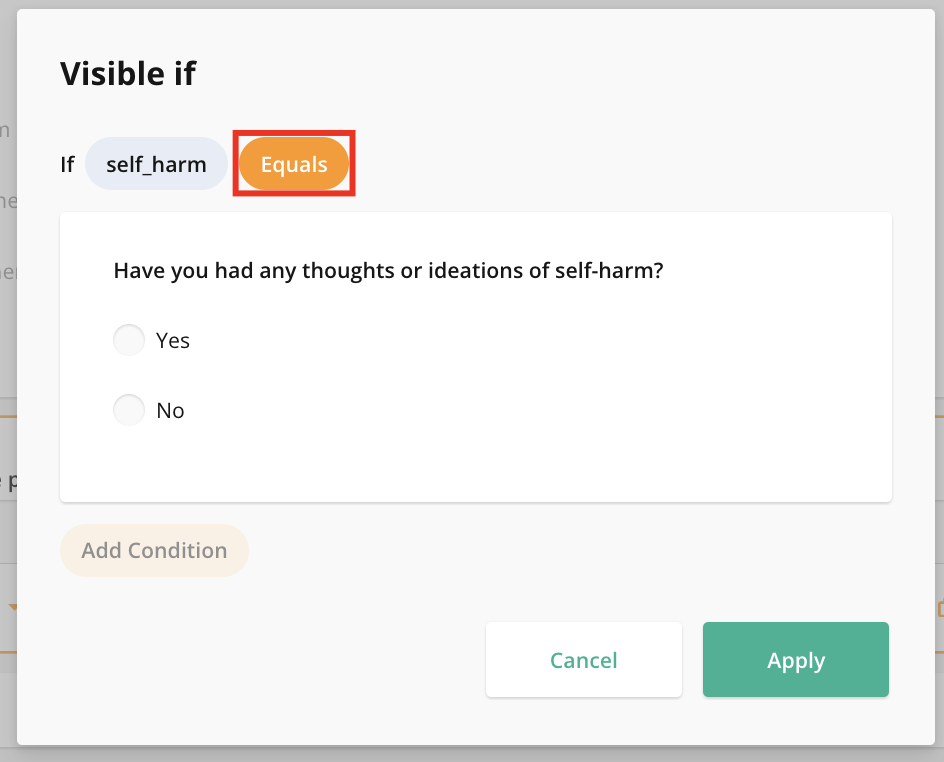Screen dimensions: 944x762
Task: Click the Yes answer label text
Action: 173,341
